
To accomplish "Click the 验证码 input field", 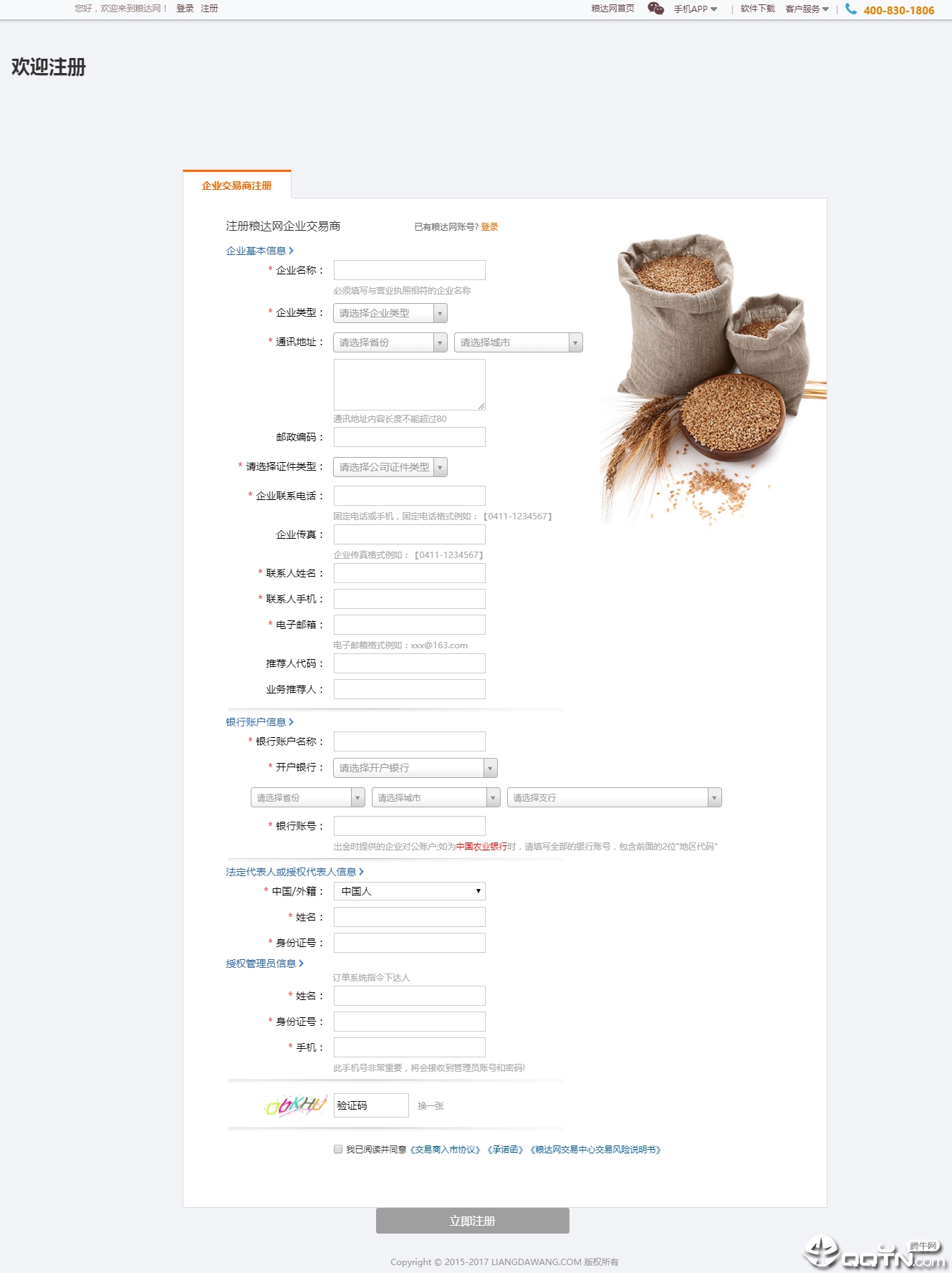I will (371, 1105).
